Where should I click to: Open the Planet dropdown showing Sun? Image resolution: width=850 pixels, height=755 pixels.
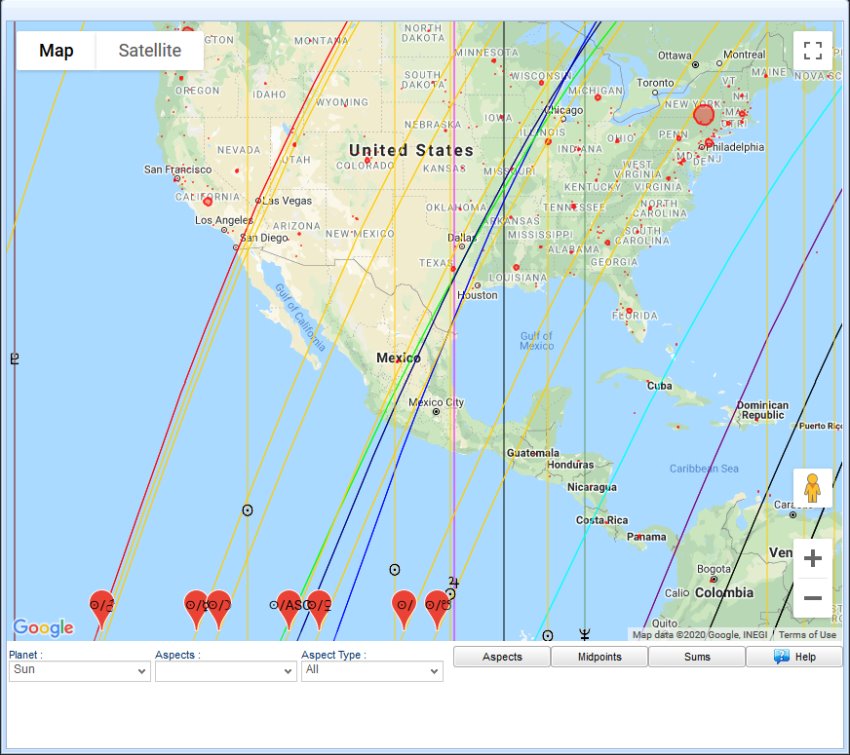point(79,671)
